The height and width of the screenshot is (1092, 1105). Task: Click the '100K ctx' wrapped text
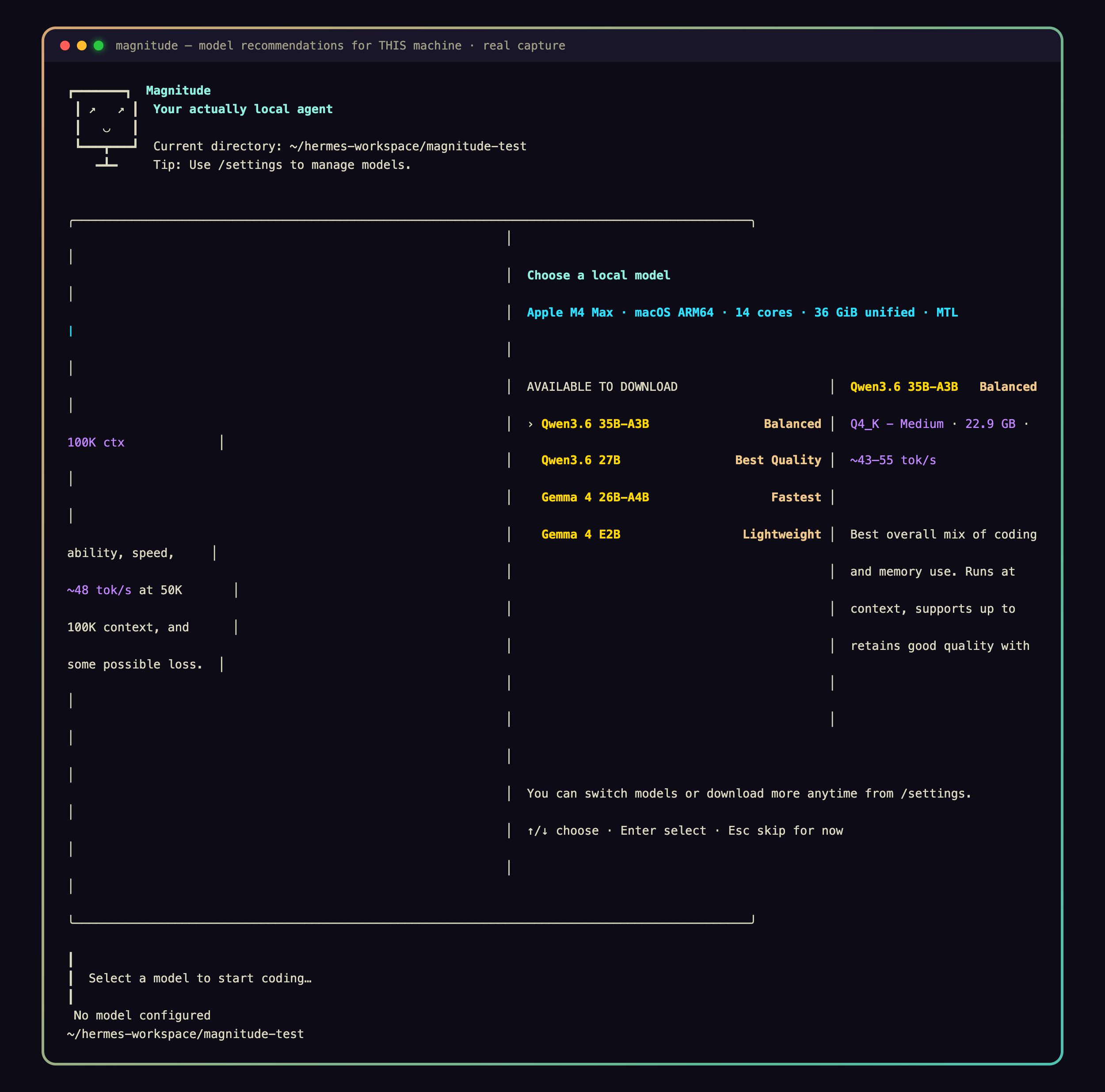click(95, 442)
